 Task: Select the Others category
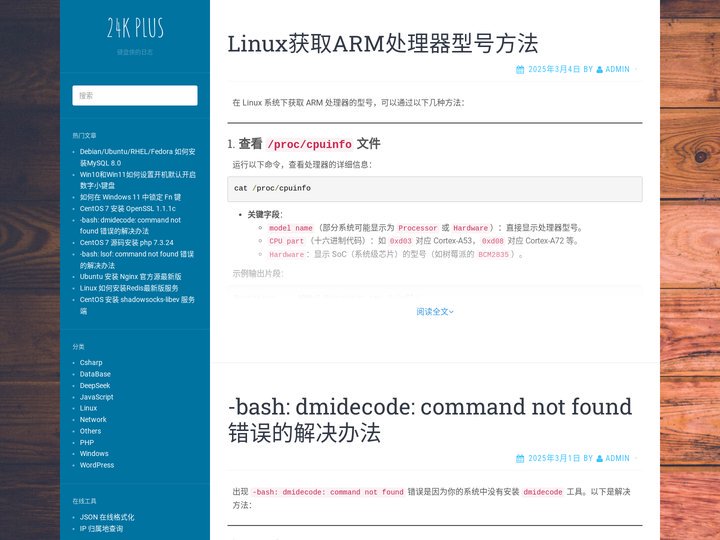pos(90,431)
